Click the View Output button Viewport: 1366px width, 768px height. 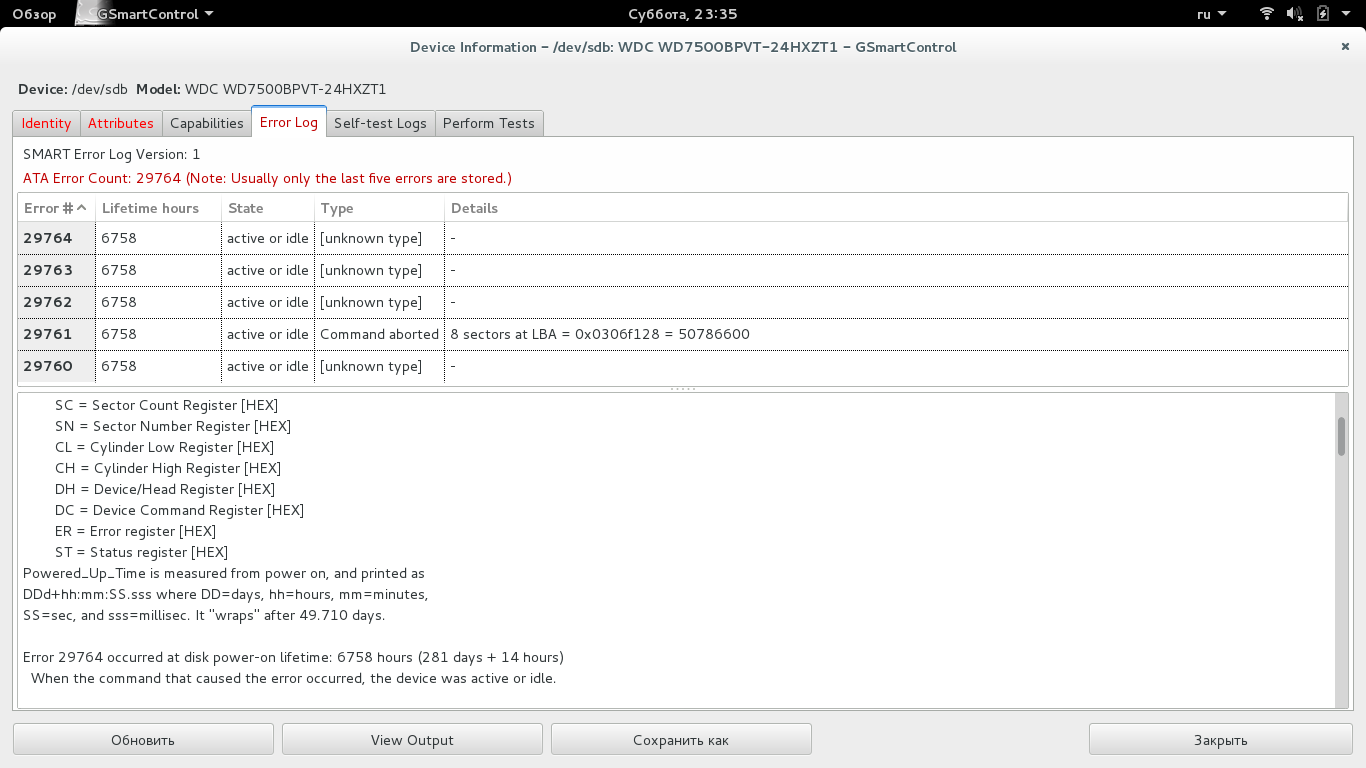[412, 740]
